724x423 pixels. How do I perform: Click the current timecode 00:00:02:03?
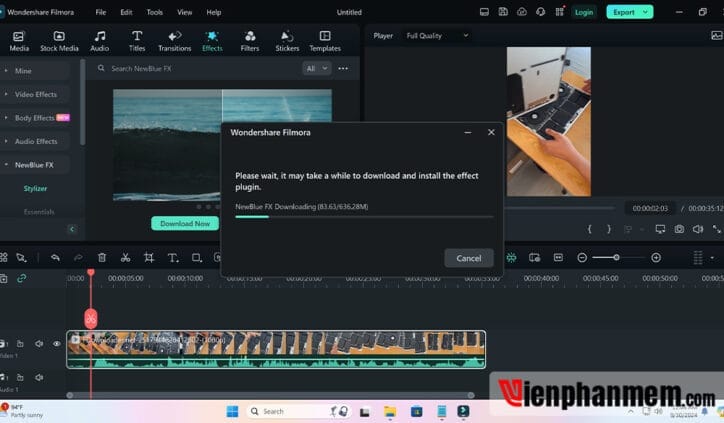click(x=650, y=209)
